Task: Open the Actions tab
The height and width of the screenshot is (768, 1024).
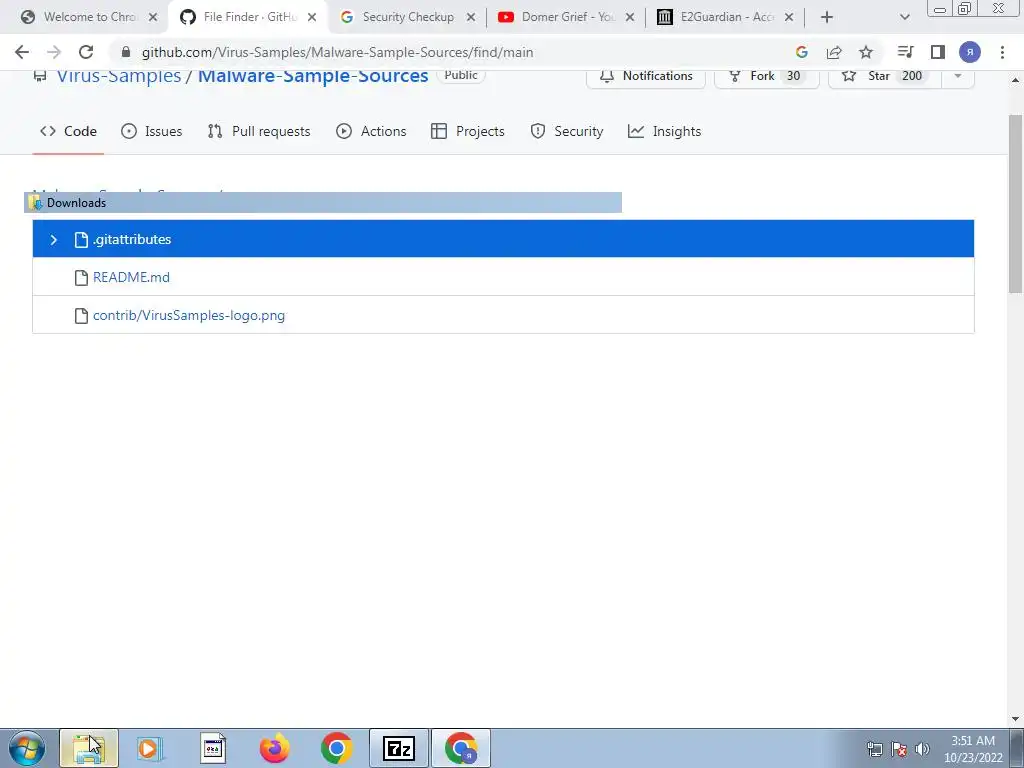Action: coord(371,131)
